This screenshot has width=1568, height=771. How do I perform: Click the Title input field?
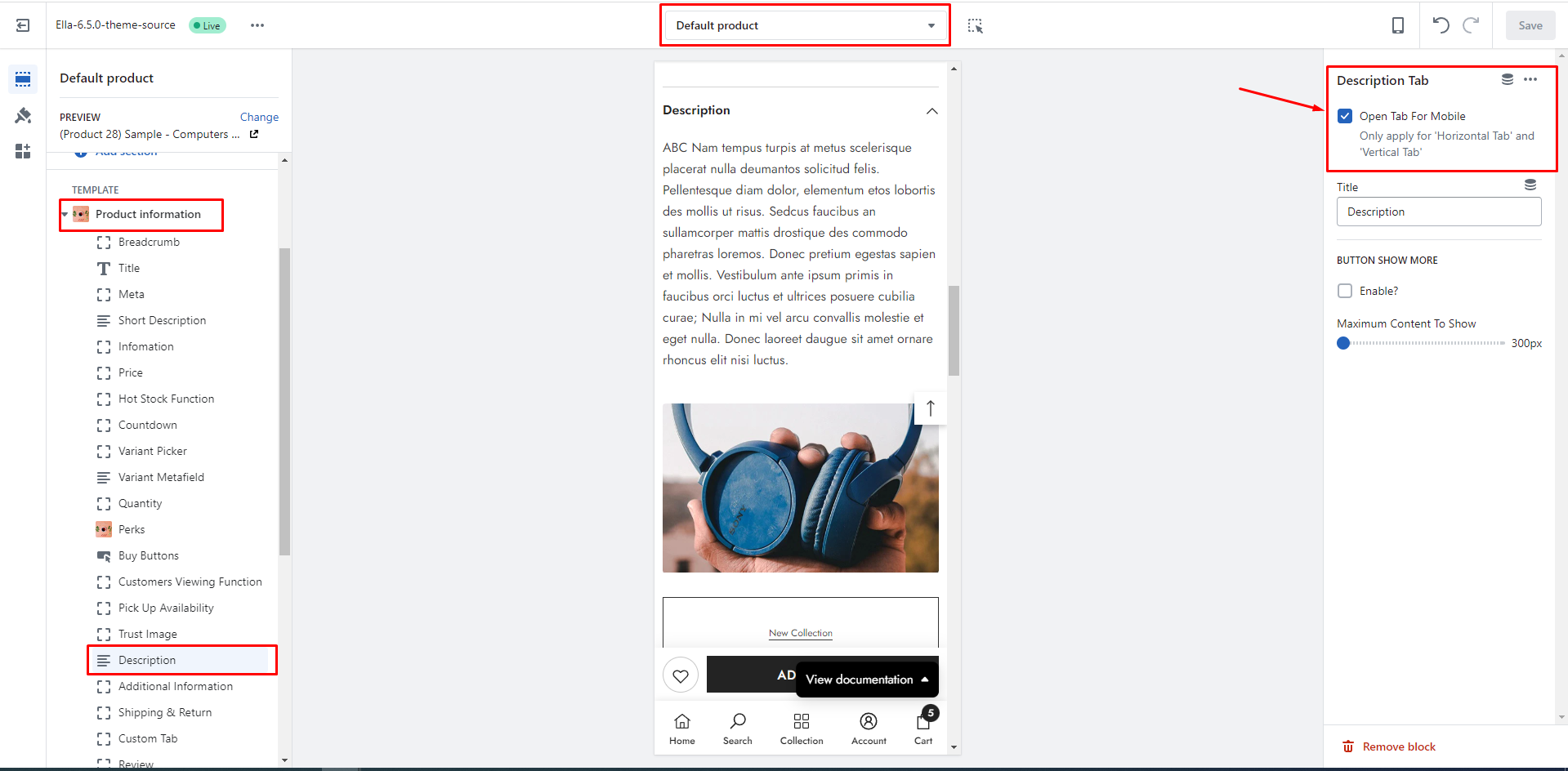tap(1439, 212)
